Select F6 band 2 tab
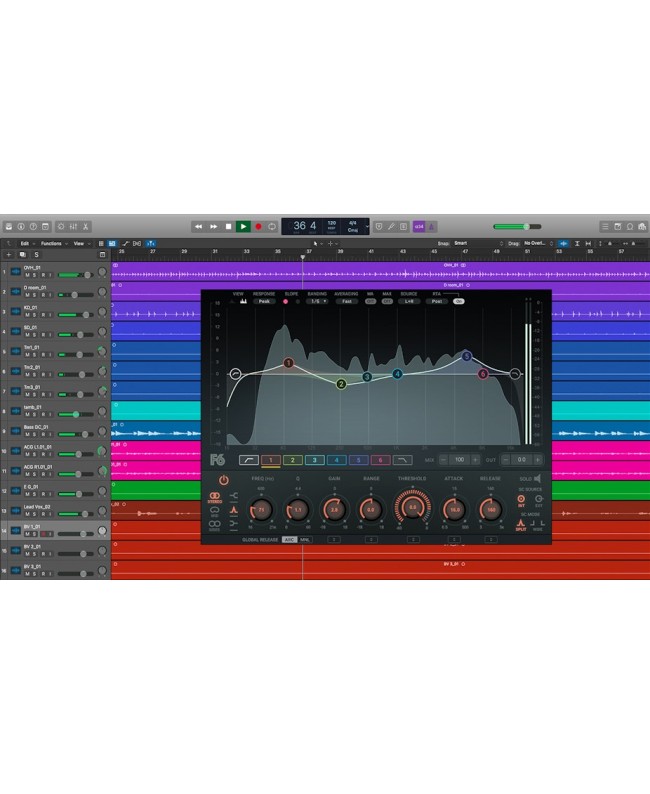This screenshot has height=794, width=650. [293, 460]
